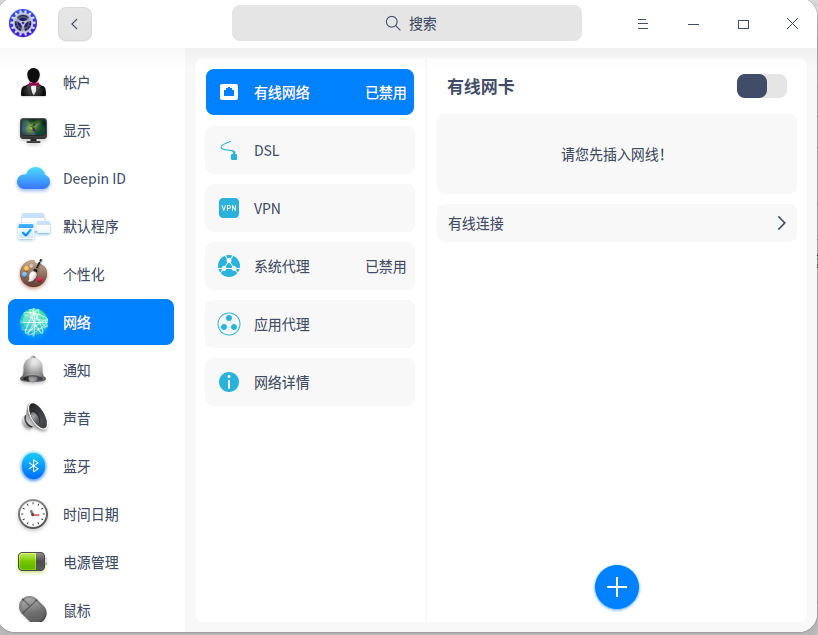Enable the disabled wired network adapter
The width and height of the screenshot is (818, 635).
coord(761,86)
